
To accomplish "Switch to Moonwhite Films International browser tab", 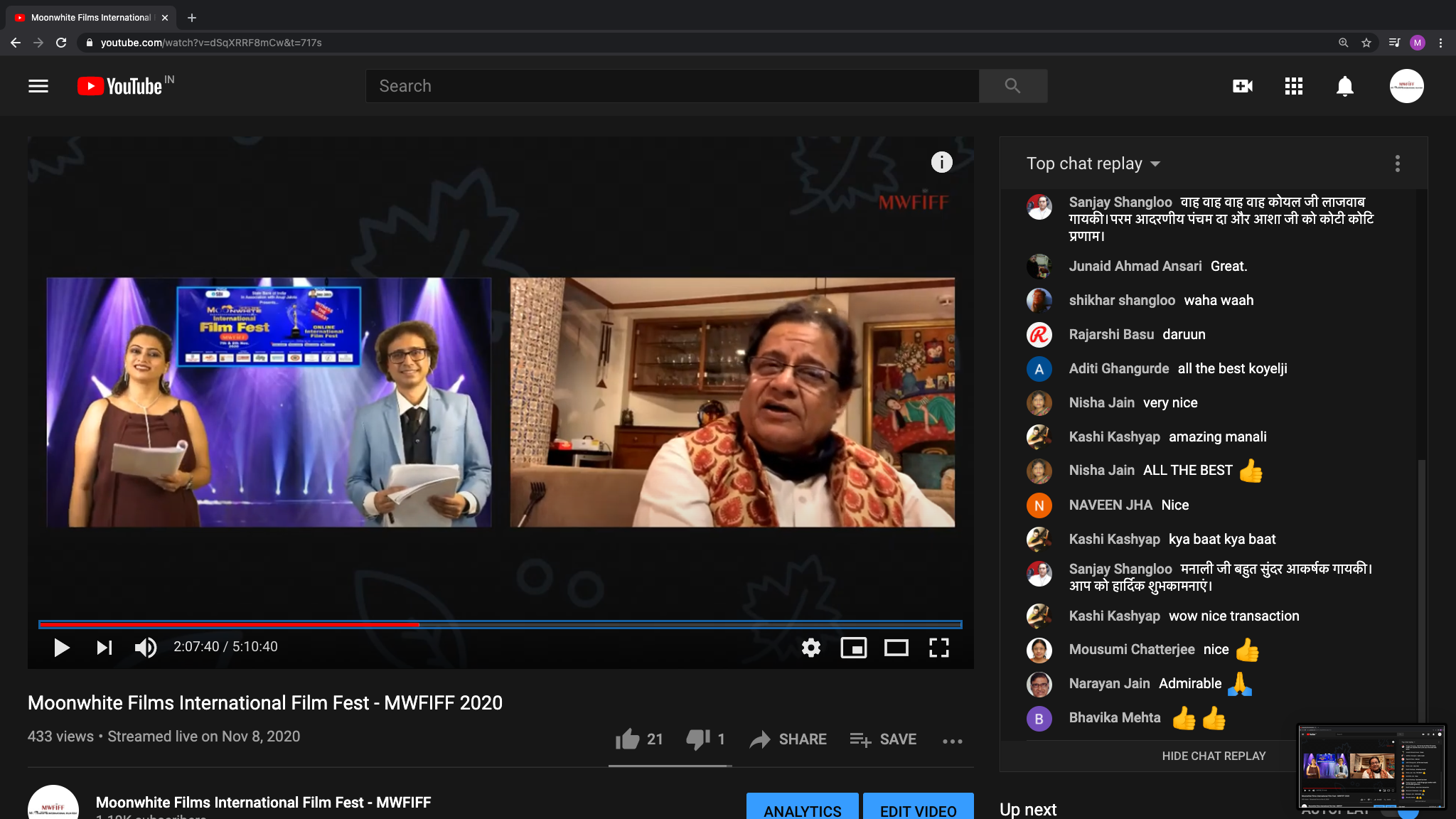I will point(91,18).
